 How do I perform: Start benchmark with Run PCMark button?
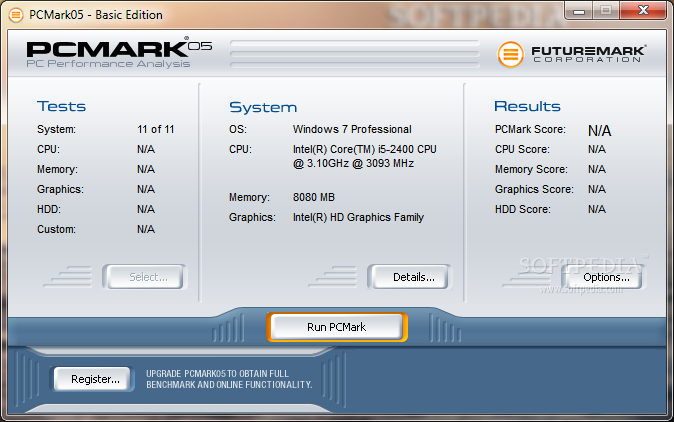337,327
